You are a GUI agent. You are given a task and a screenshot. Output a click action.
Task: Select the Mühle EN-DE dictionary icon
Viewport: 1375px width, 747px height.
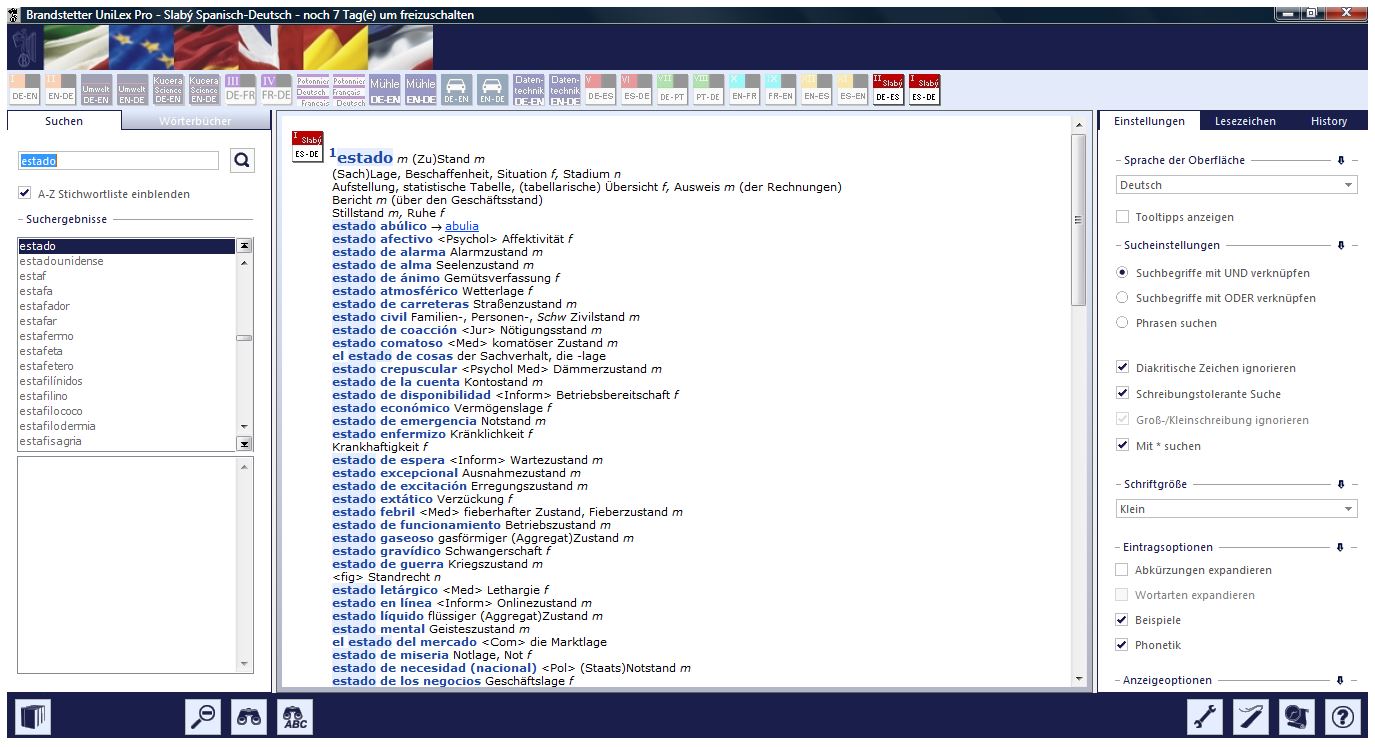click(421, 89)
